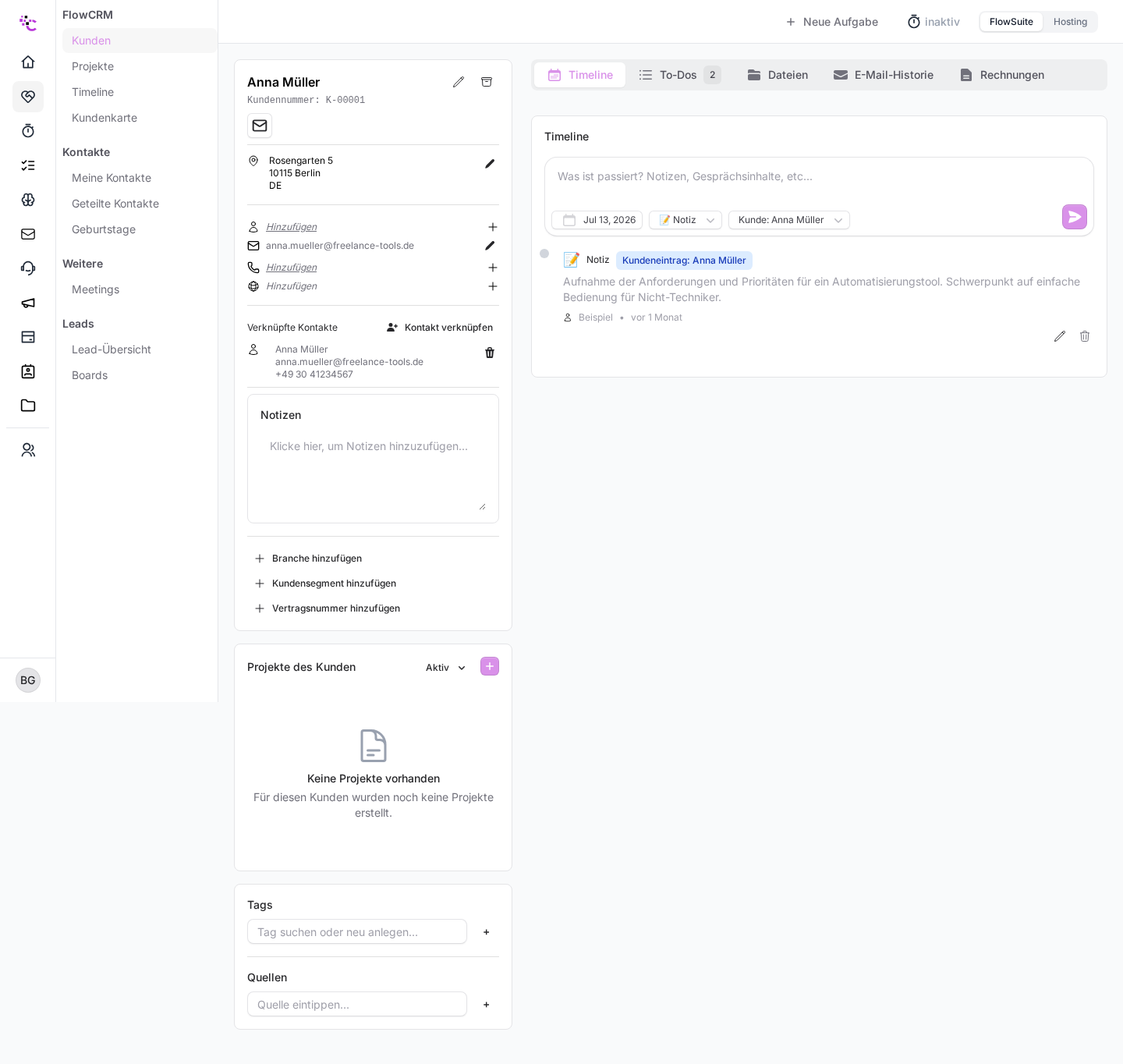Edit customer name with the pencil icon
This screenshot has width=1123, height=1064.
click(459, 82)
